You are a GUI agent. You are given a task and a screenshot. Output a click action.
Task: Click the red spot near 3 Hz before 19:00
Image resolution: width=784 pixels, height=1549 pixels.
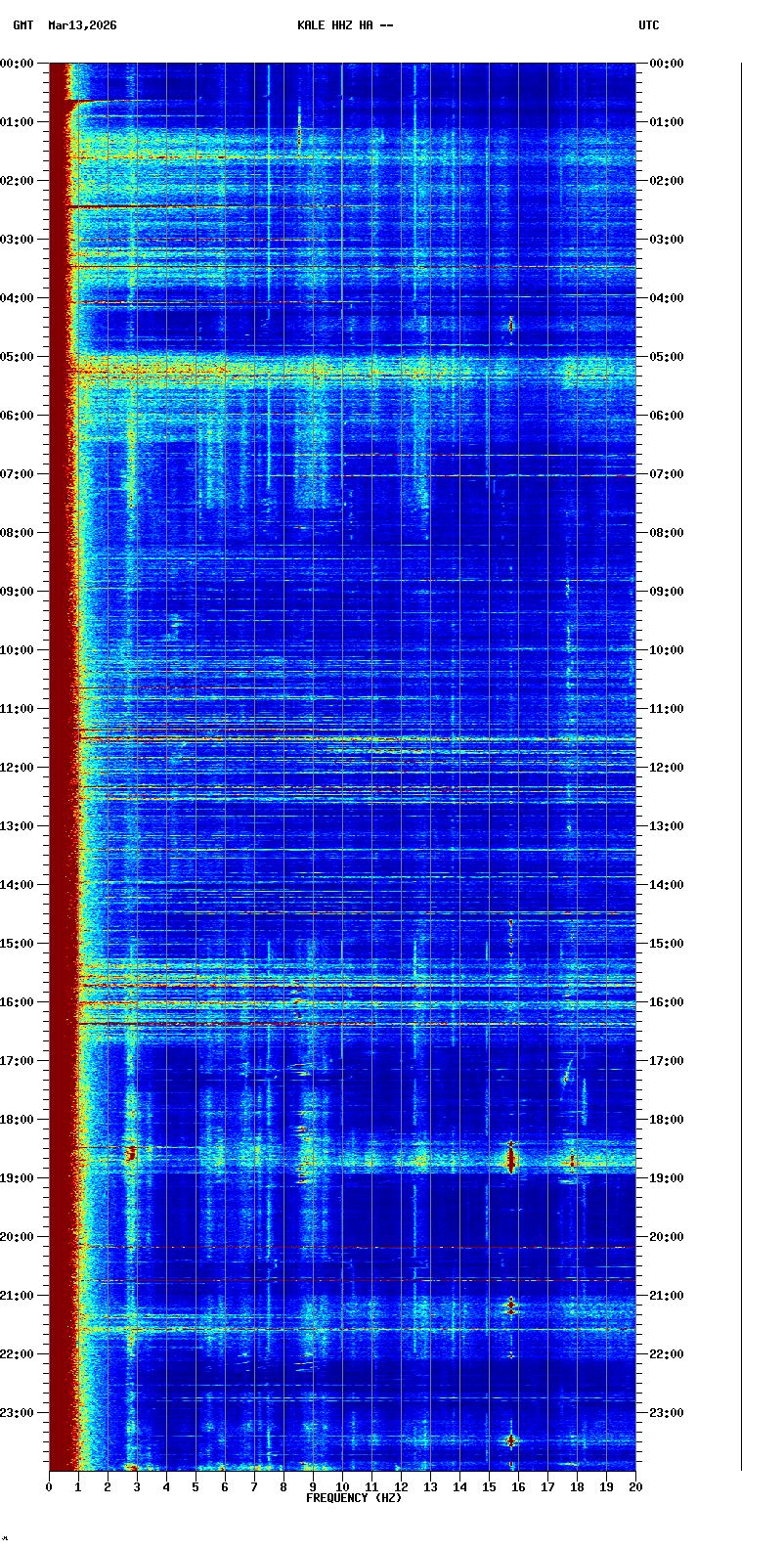(x=130, y=1155)
